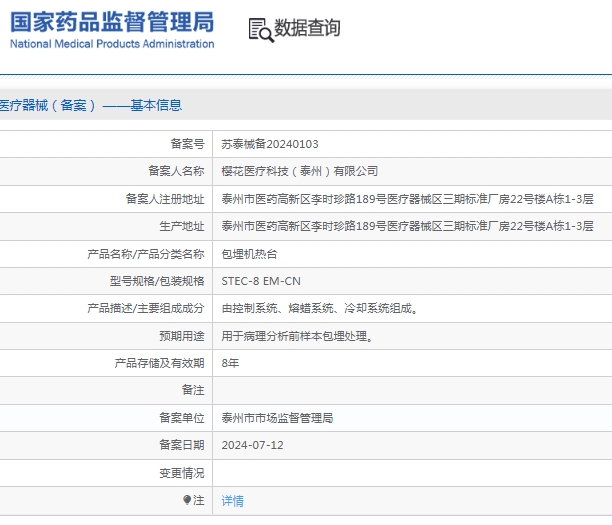Image resolution: width=612 pixels, height=525 pixels.
Task: Click the 备案号 label
Action: [x=187, y=144]
